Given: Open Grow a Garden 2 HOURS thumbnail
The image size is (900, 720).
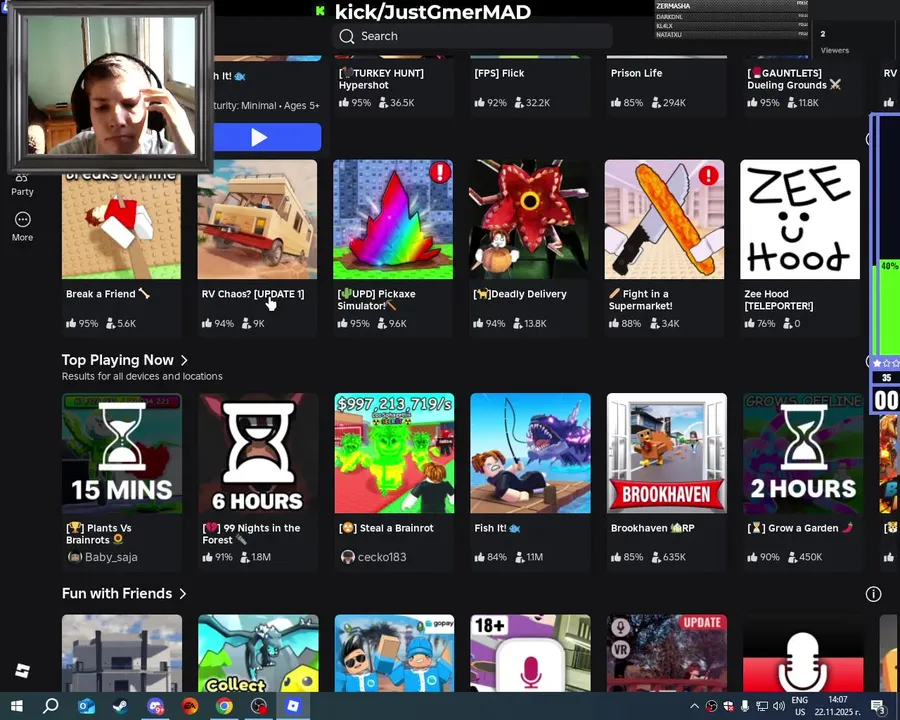Looking at the screenshot, I should [803, 453].
